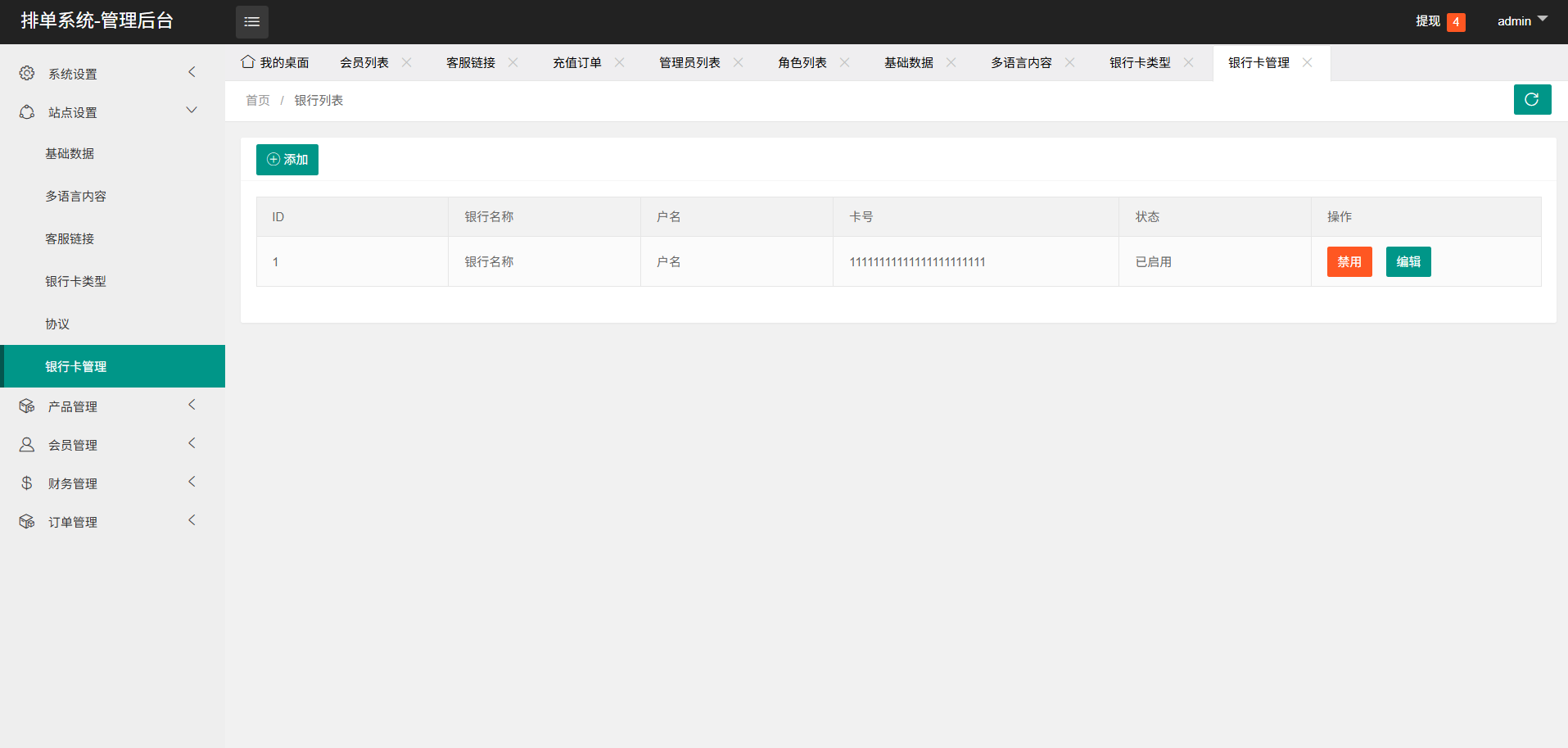Click the 财务管理 dollar icon
Viewport: 1568px width, 748px height.
point(27,483)
